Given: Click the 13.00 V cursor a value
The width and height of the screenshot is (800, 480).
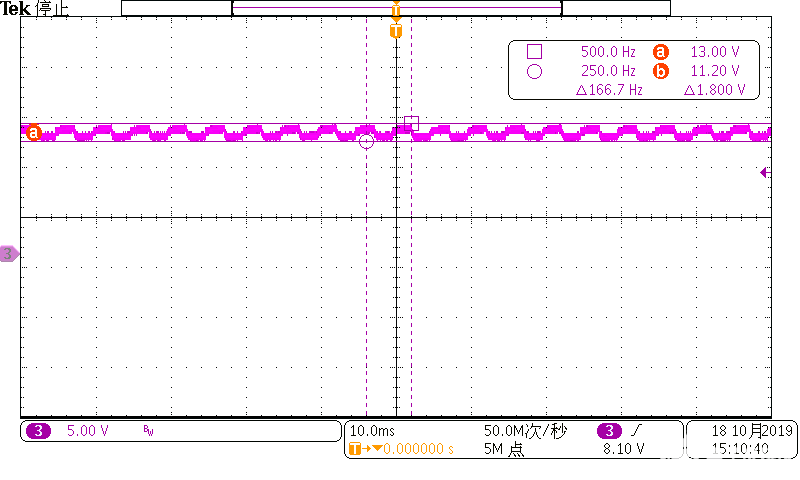Looking at the screenshot, I should point(715,52).
